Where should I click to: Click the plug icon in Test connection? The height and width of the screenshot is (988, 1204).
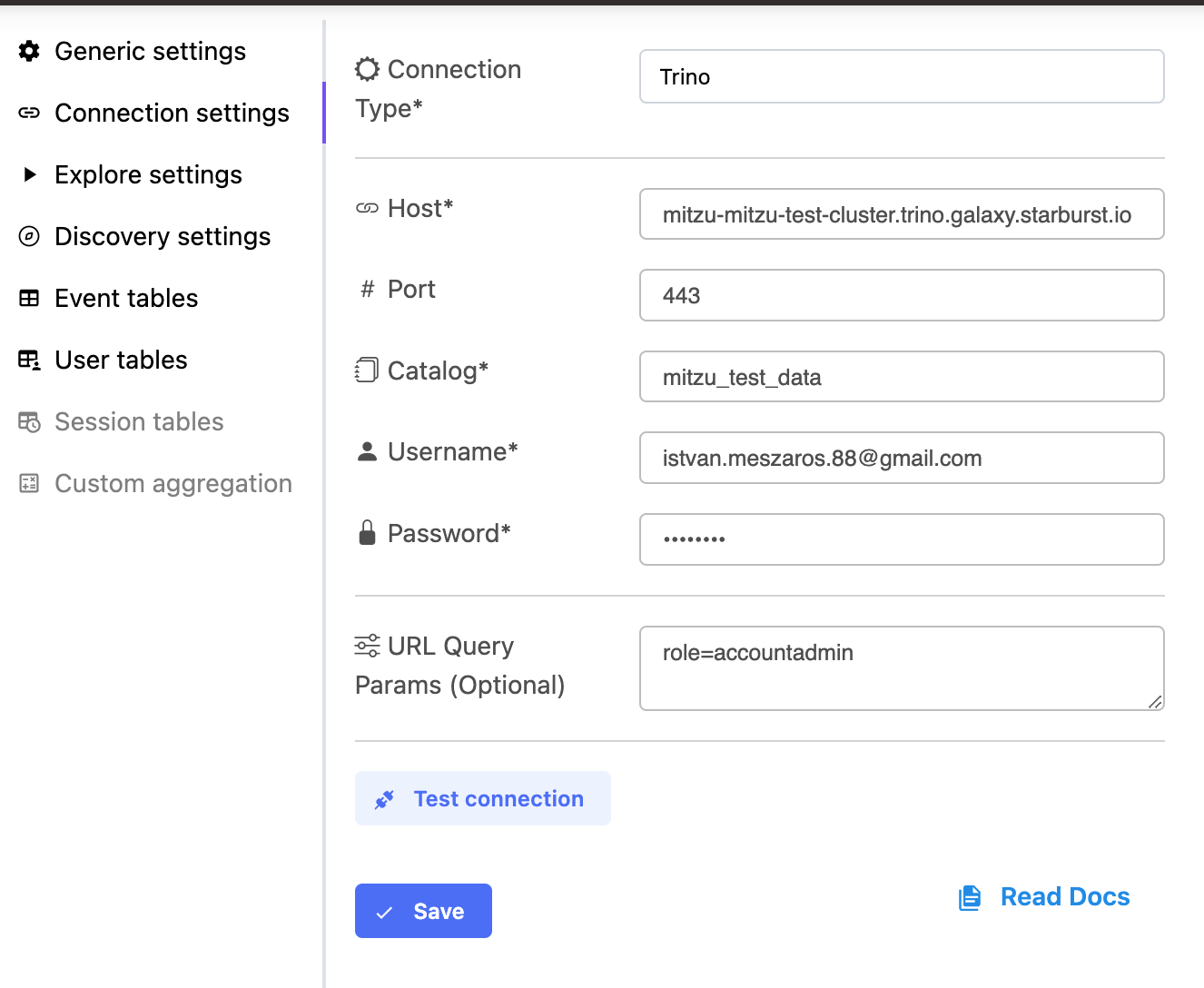click(384, 799)
